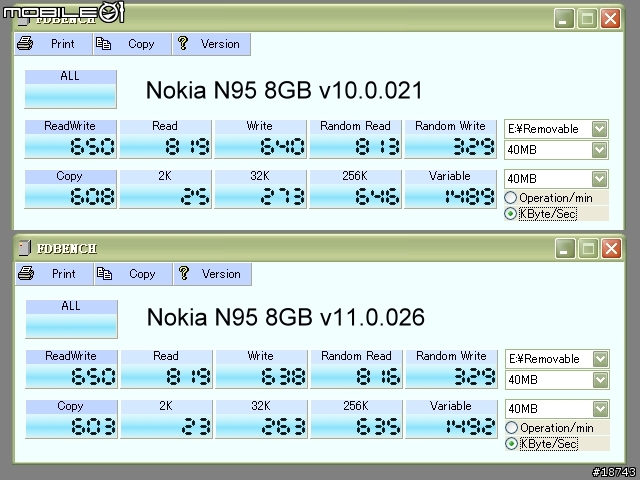
Task: Select KByte/Sec radio in bottom window
Action: 512,444
